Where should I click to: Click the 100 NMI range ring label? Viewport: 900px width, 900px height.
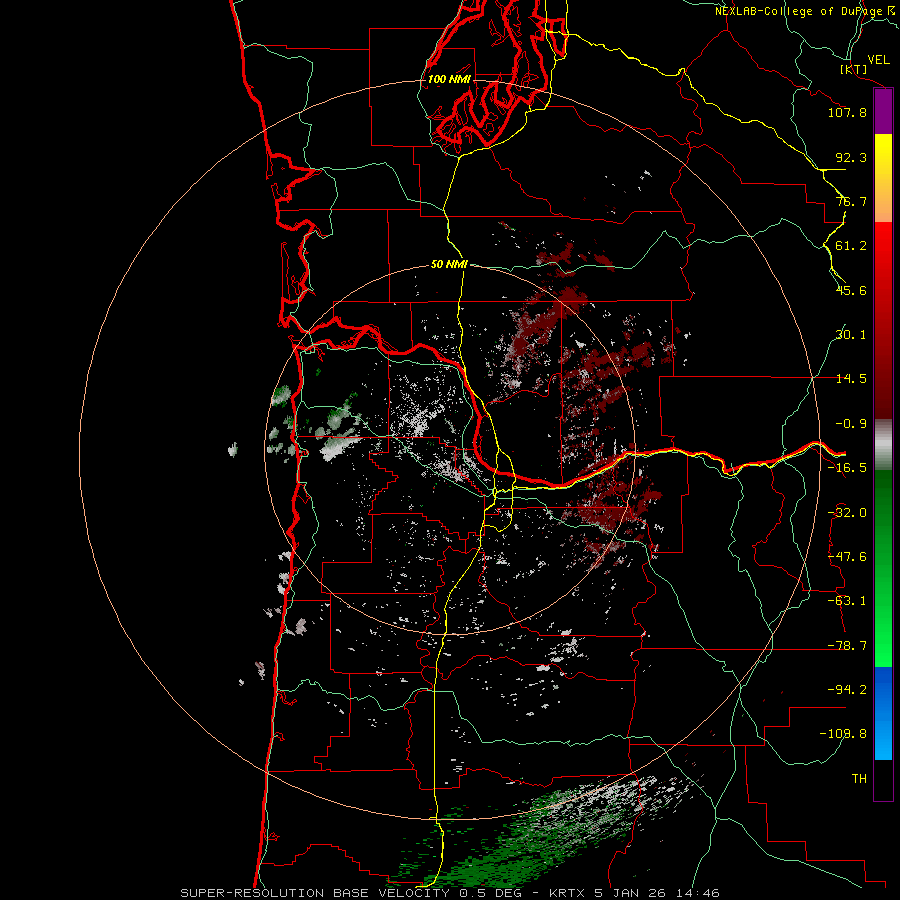[x=449, y=79]
